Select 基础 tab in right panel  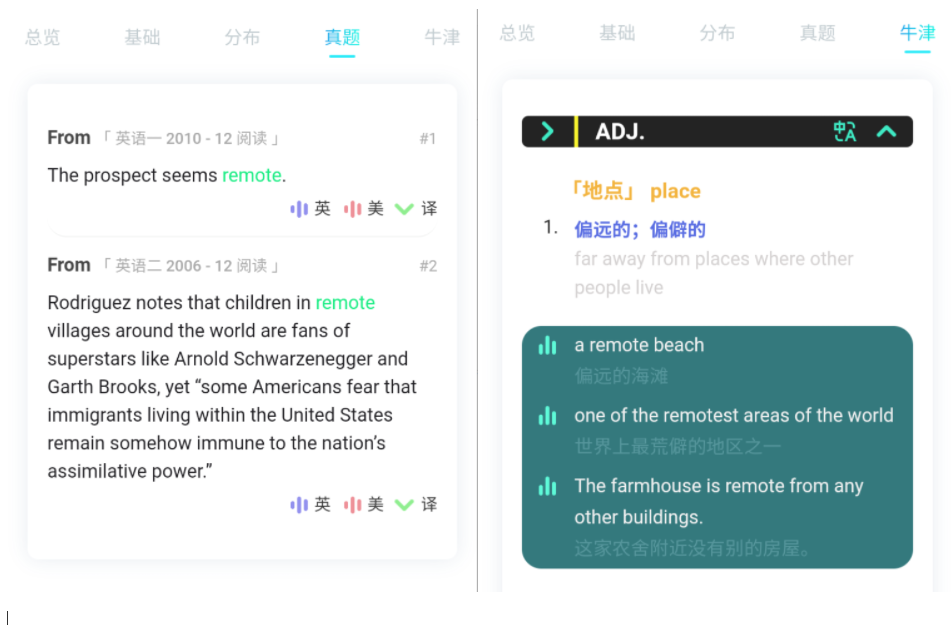tap(617, 33)
